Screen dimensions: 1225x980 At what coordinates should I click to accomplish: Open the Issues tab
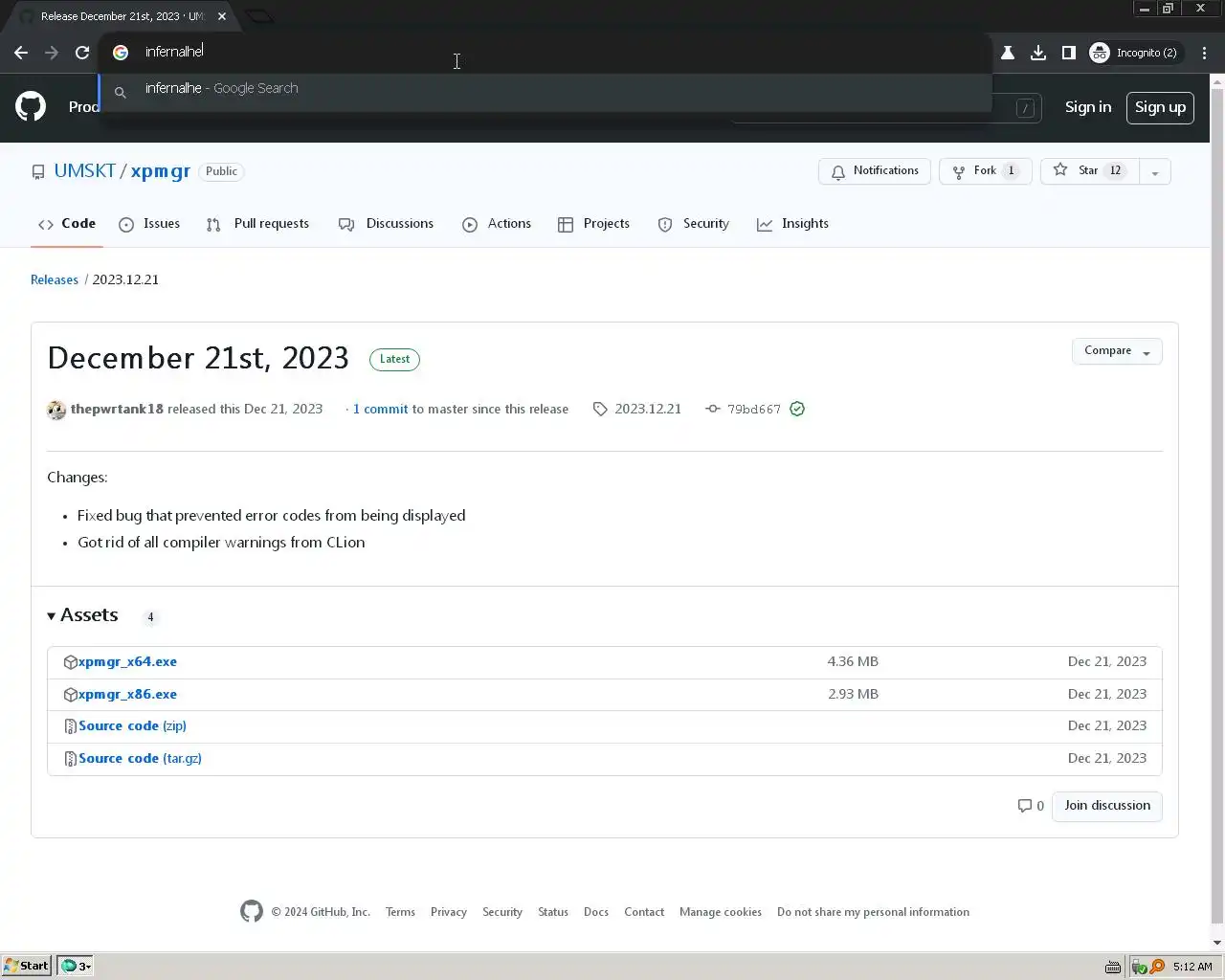coord(149,224)
